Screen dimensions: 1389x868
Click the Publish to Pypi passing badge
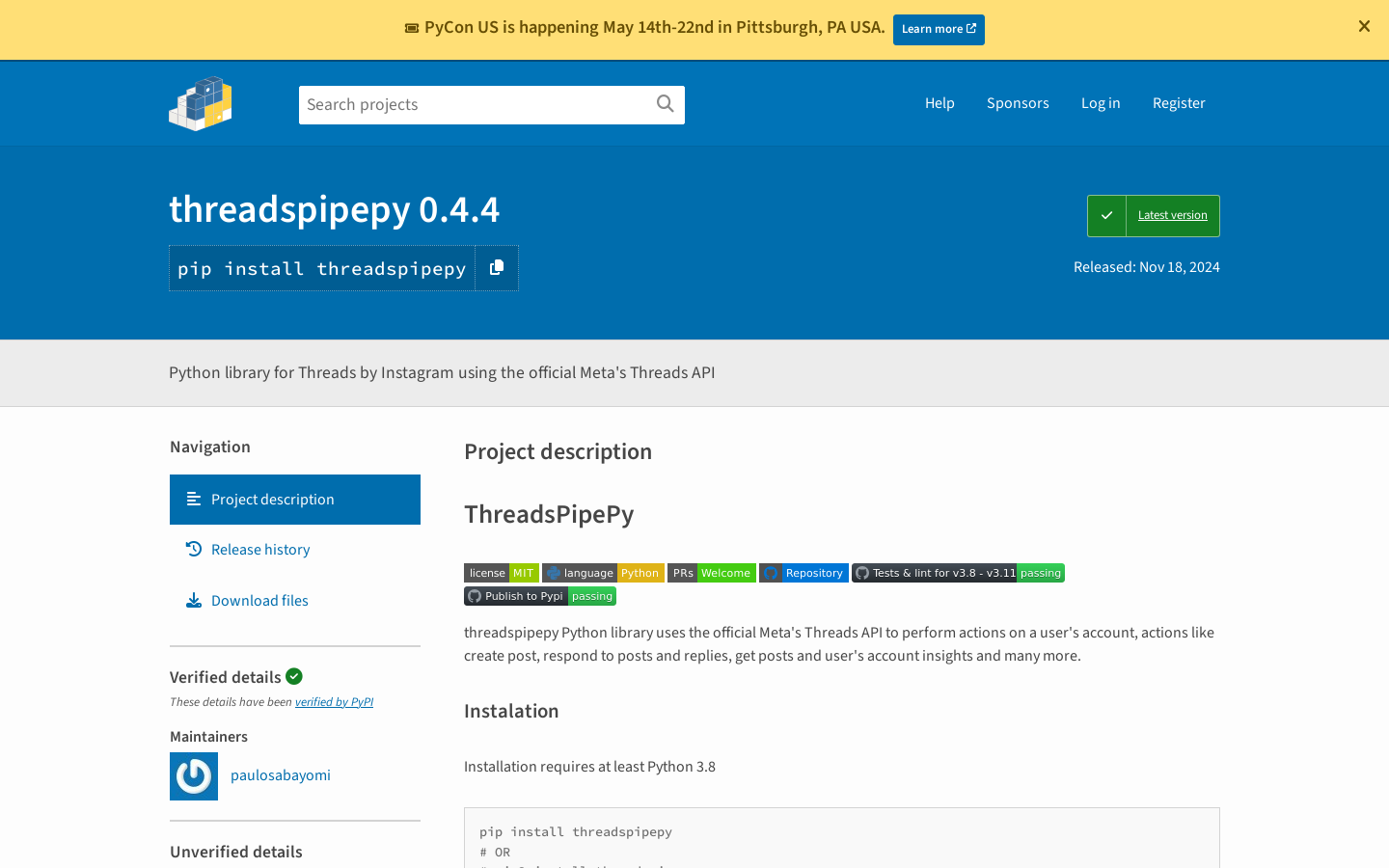coord(540,596)
